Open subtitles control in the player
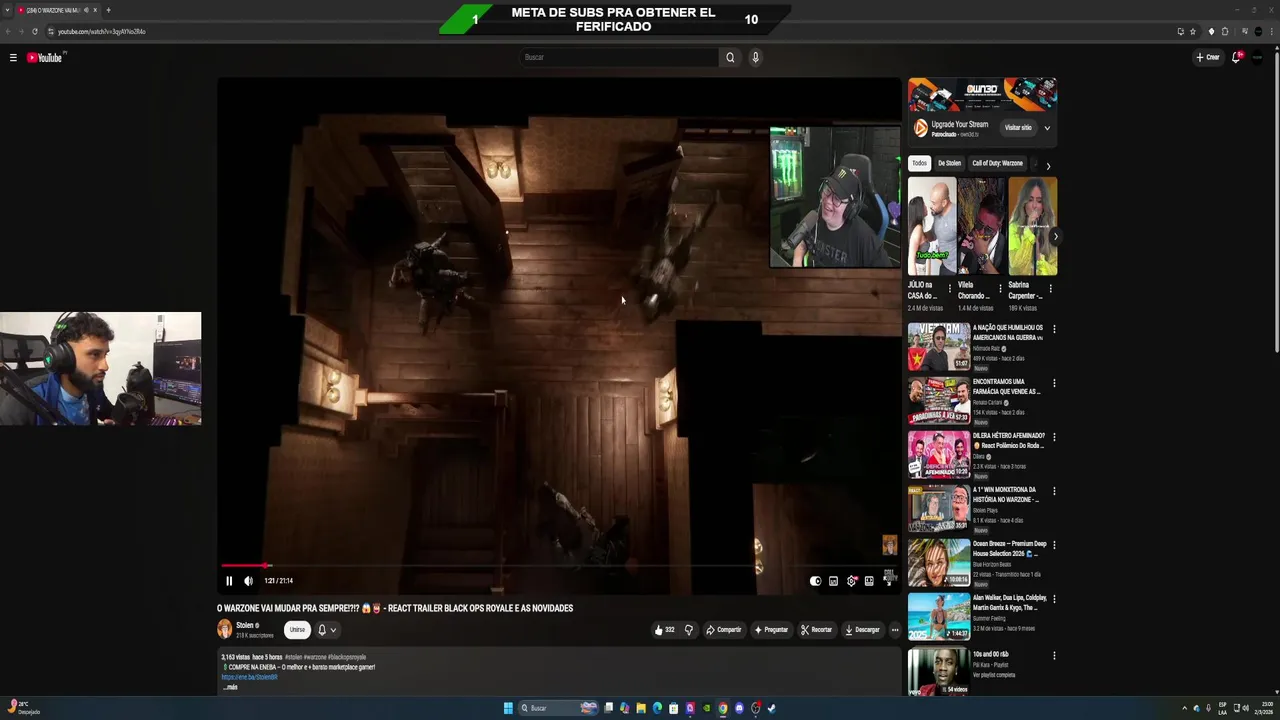 [x=833, y=581]
